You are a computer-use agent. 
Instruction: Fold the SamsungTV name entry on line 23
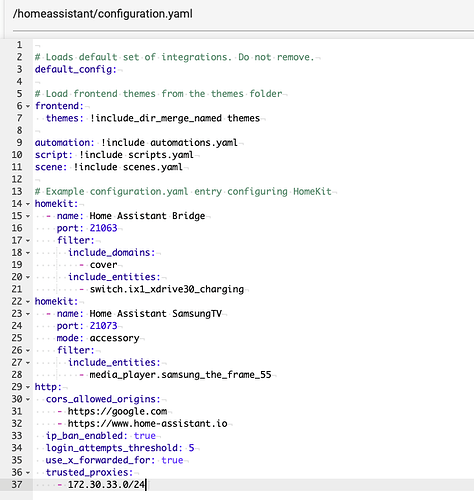(28, 314)
